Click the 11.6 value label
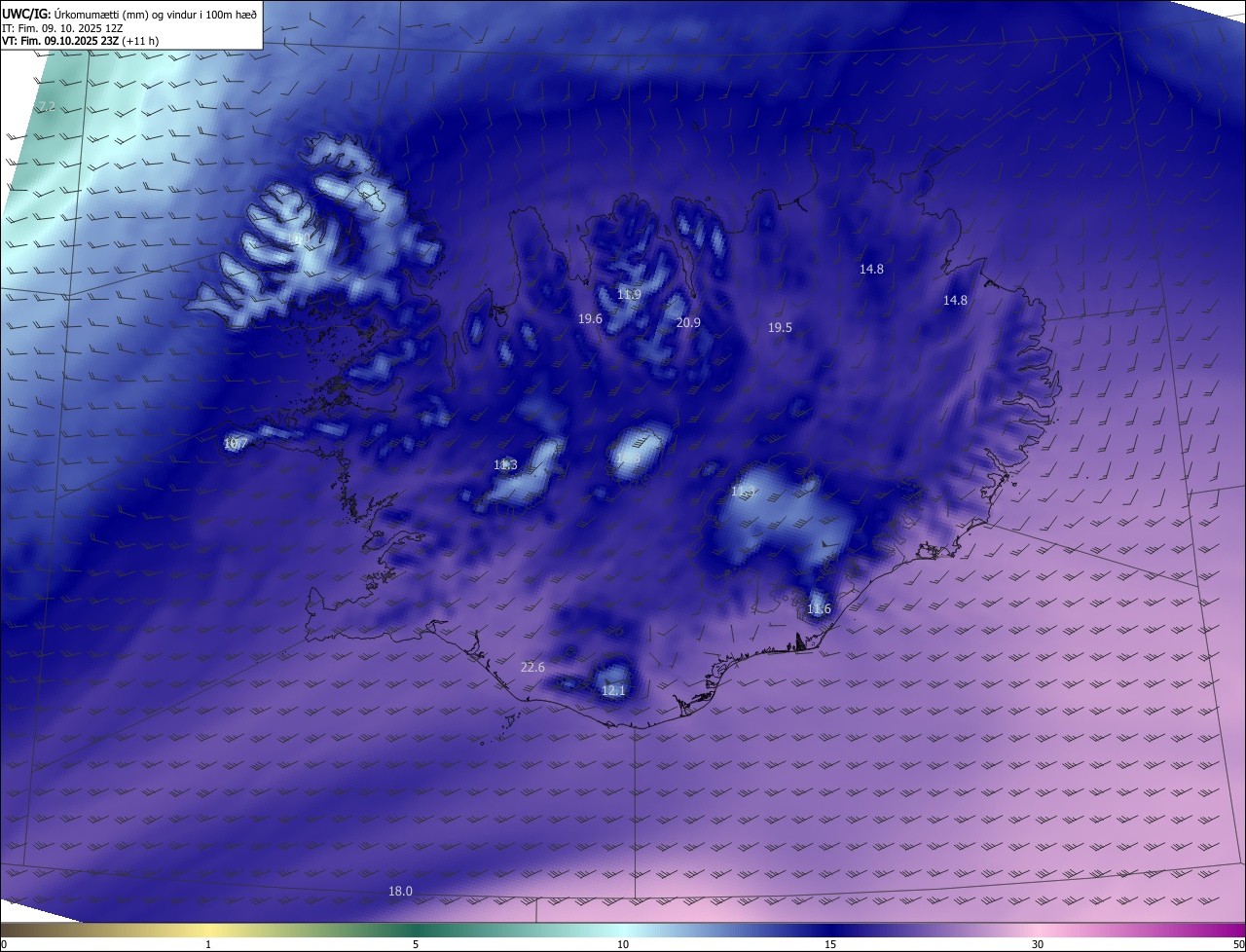This screenshot has height=952, width=1246. click(819, 609)
